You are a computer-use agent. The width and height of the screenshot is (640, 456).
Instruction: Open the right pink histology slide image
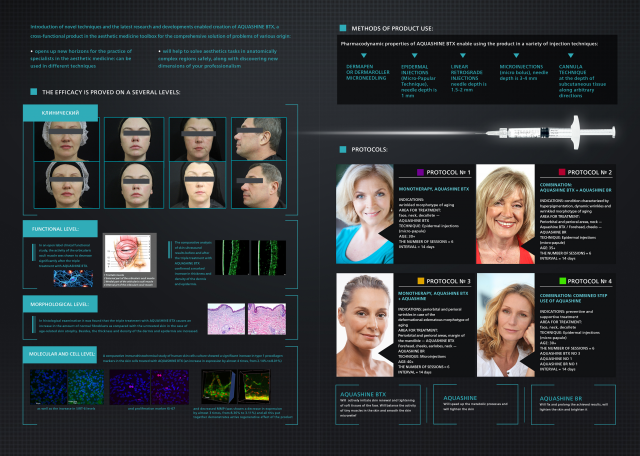(267, 319)
